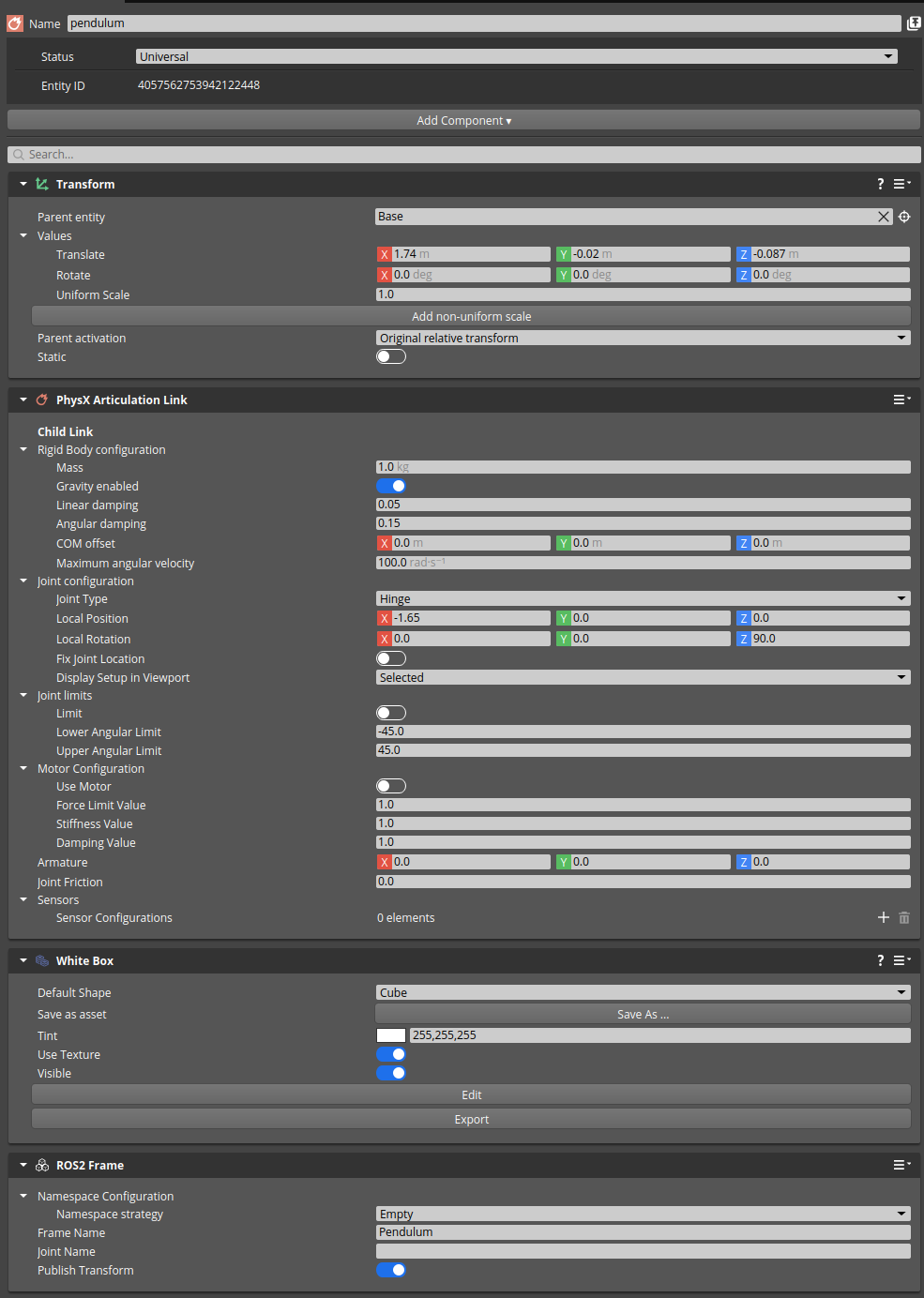Click the trash icon beside Sensor Configurations
924x1298 pixels.
point(903,917)
